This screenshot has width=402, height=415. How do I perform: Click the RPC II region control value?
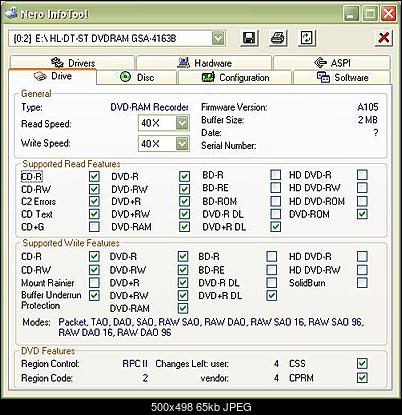pos(135,363)
